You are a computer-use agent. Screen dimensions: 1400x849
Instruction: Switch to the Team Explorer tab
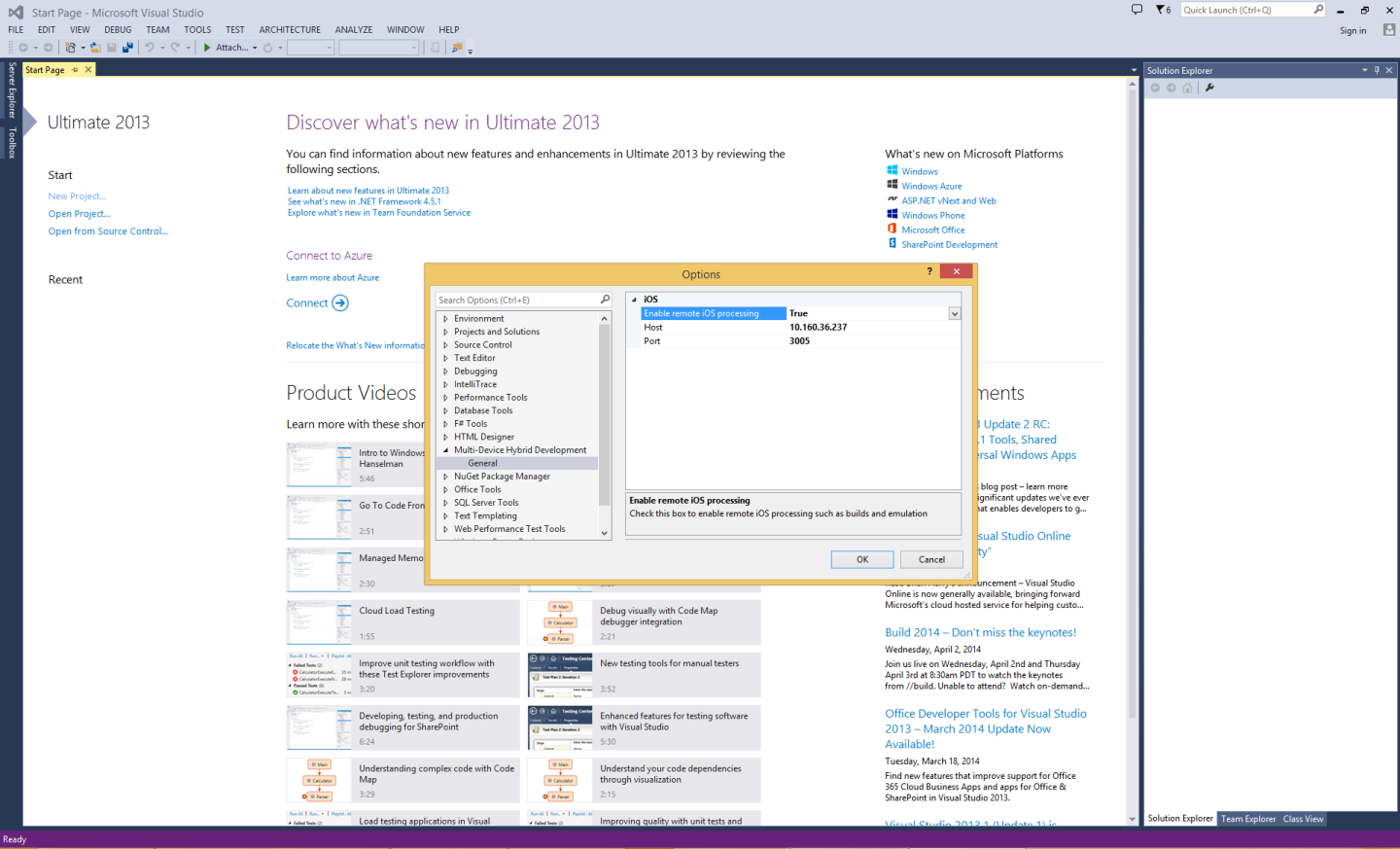1248,819
